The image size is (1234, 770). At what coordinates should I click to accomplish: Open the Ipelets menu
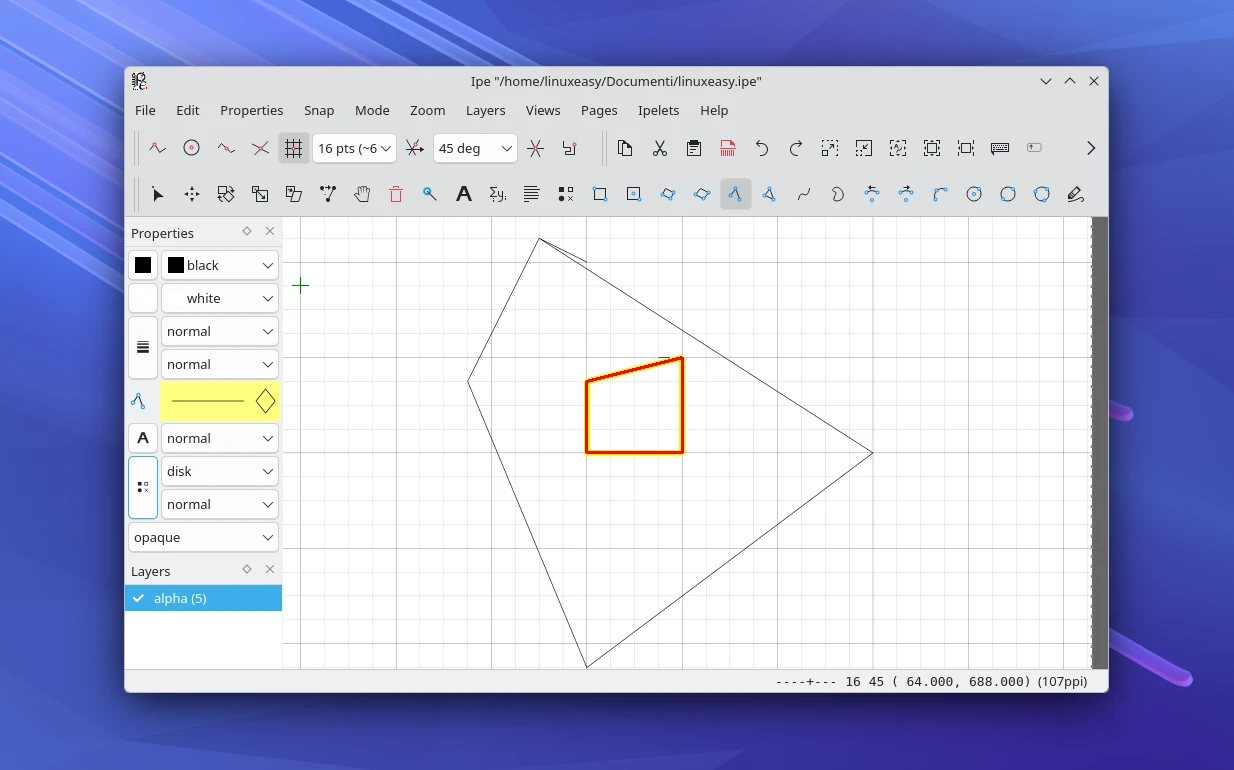(658, 110)
